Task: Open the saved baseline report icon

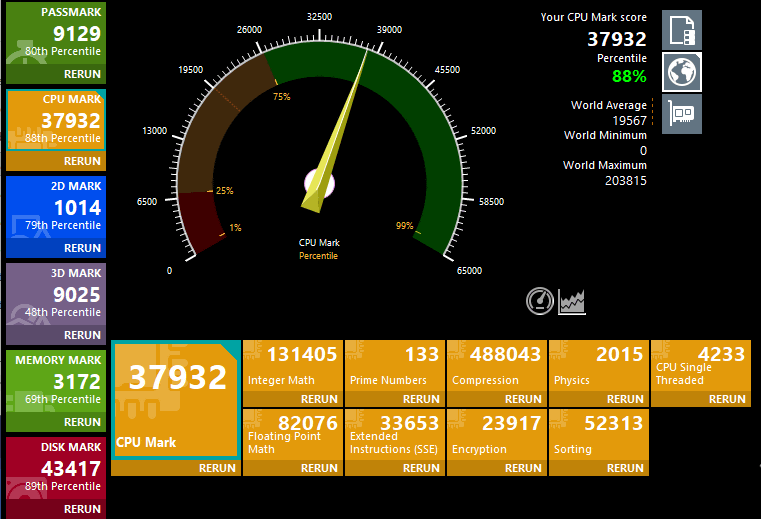Action: [682, 30]
